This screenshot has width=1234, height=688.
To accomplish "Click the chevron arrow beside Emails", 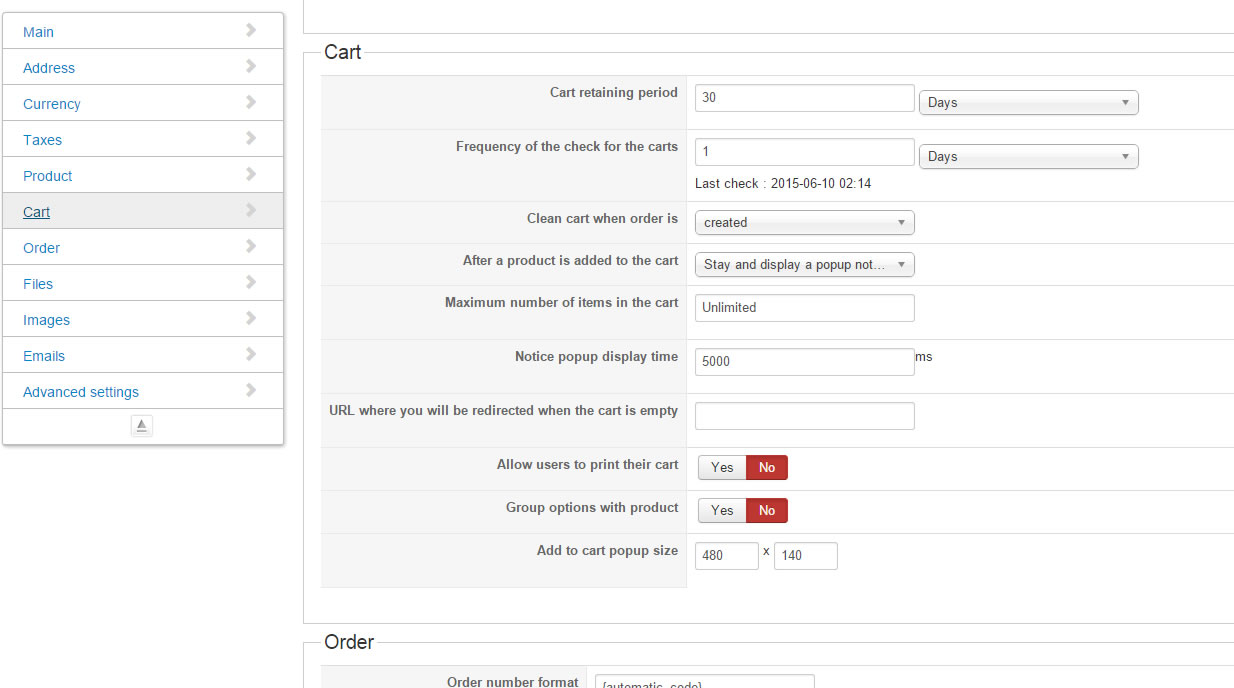I will [251, 355].
